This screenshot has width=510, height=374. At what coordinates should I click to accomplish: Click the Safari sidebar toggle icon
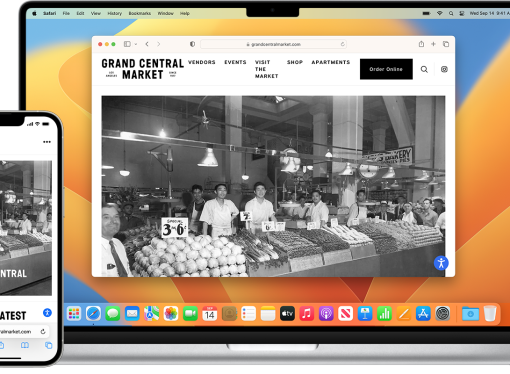(x=127, y=44)
